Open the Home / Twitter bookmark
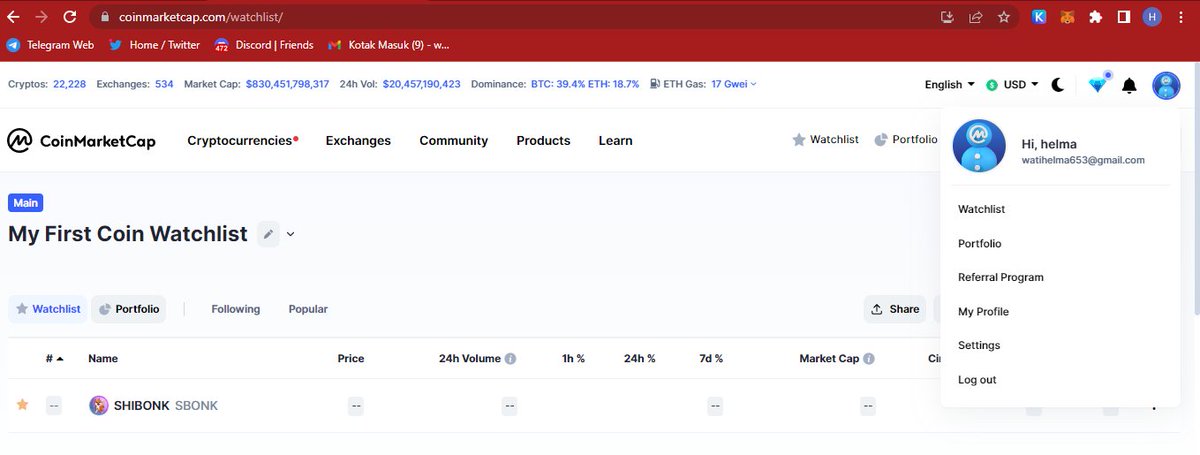 click(x=154, y=45)
